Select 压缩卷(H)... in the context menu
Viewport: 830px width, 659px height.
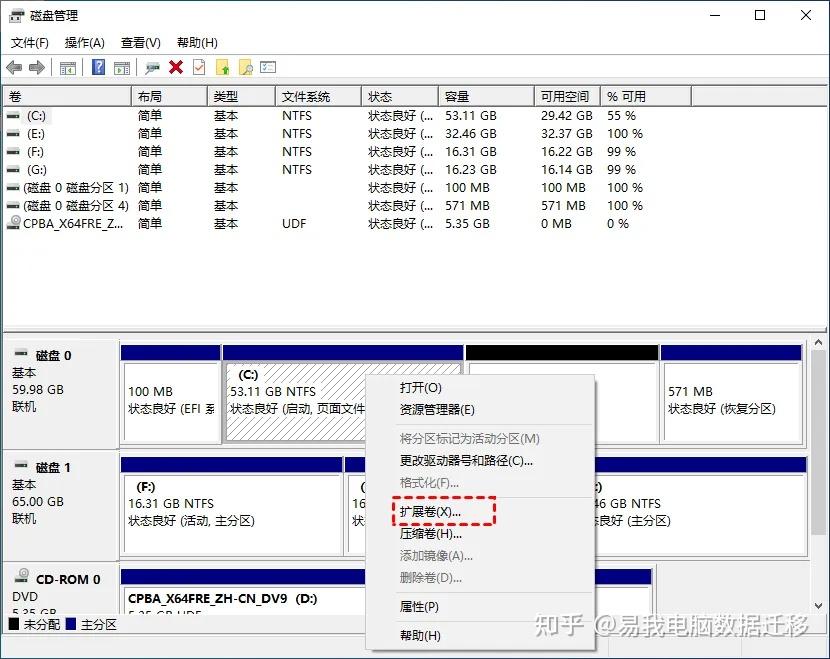point(480,534)
